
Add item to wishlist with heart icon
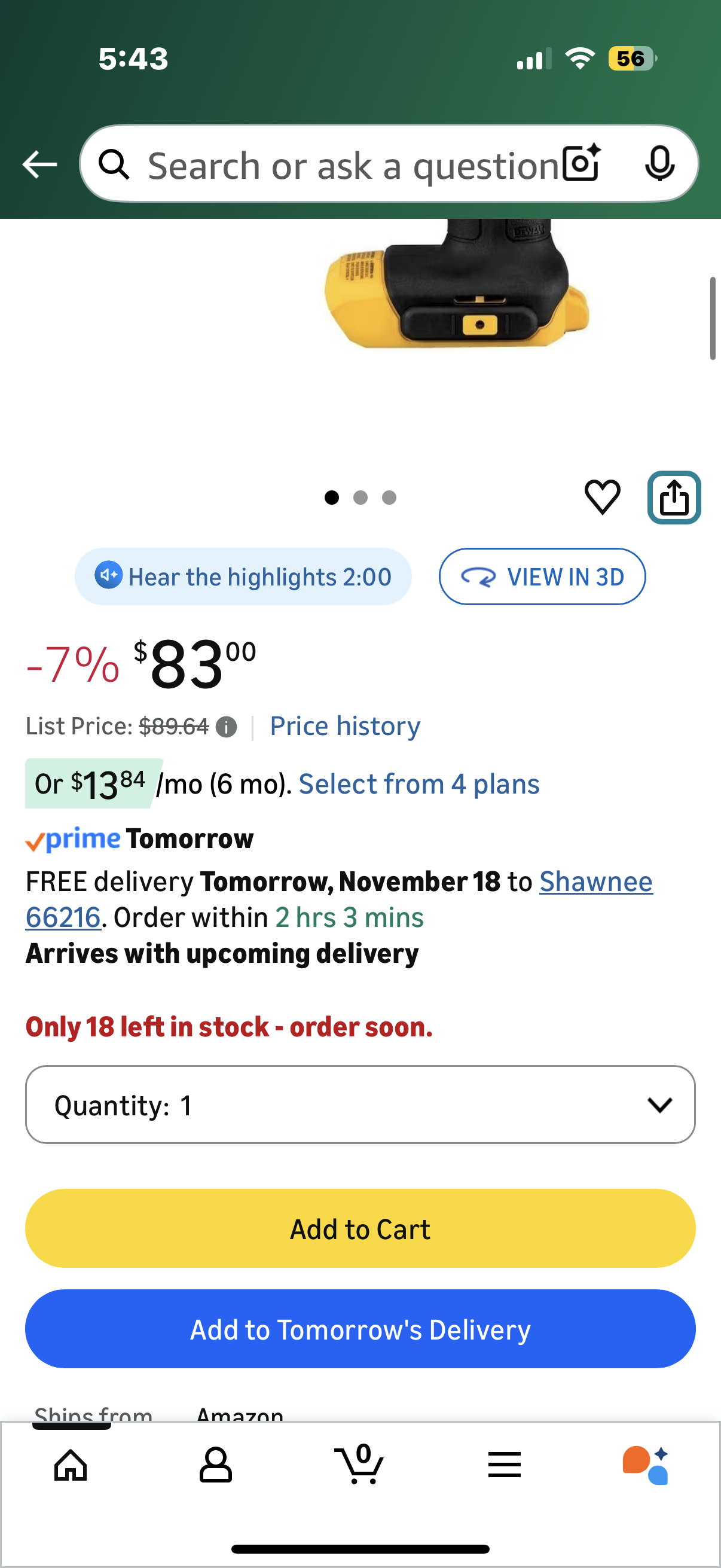coord(603,497)
